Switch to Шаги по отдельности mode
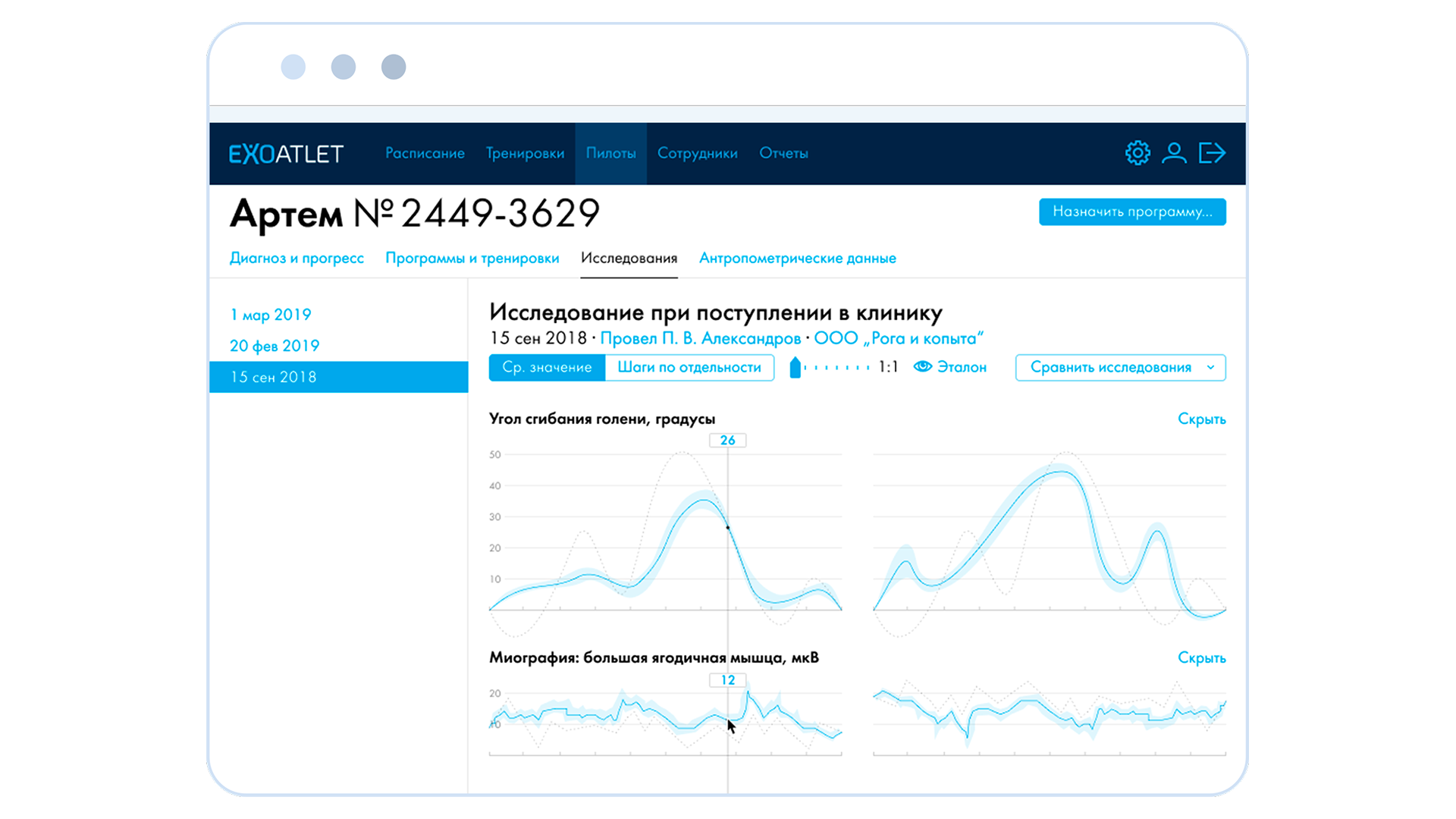 [689, 367]
